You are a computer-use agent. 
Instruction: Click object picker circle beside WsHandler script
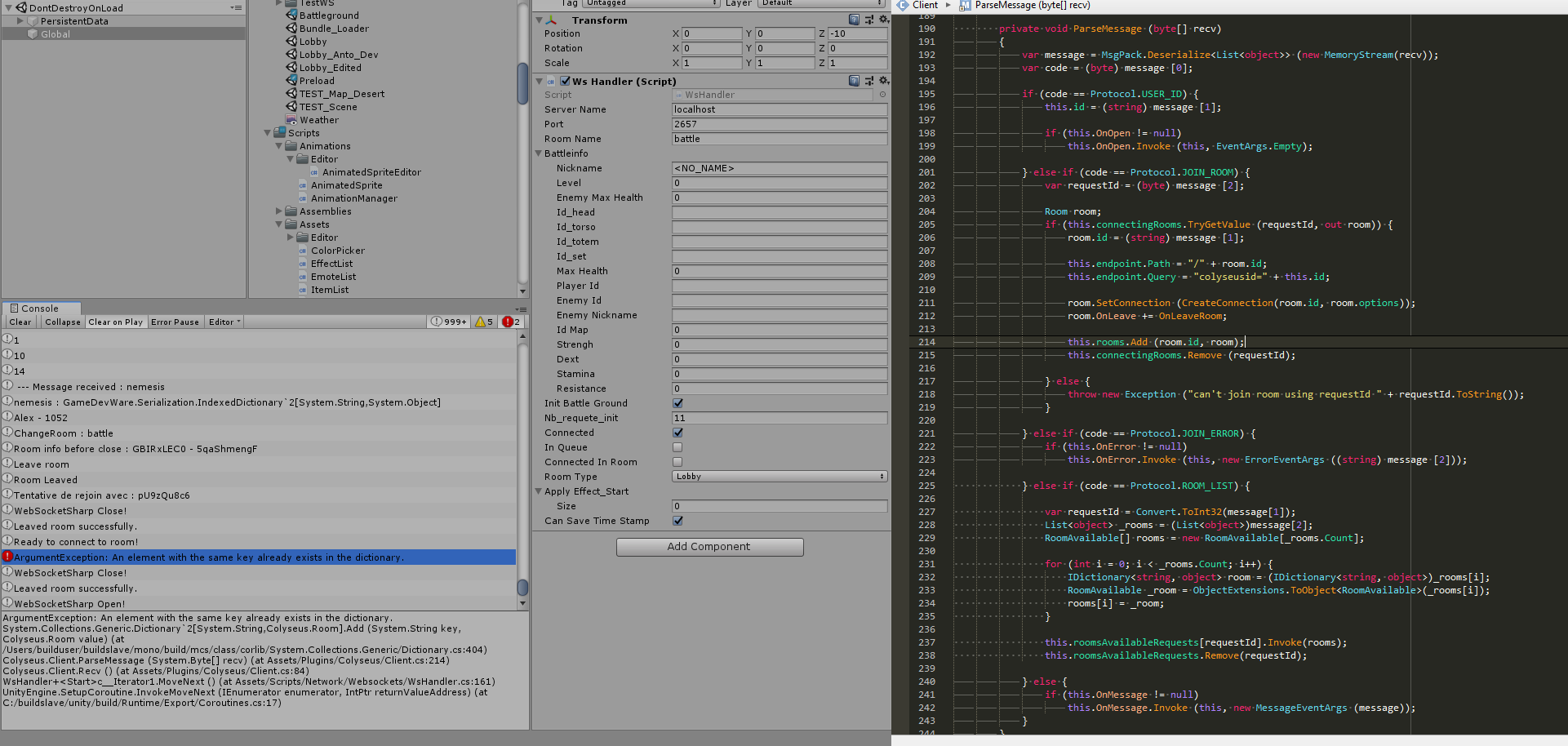(x=882, y=95)
